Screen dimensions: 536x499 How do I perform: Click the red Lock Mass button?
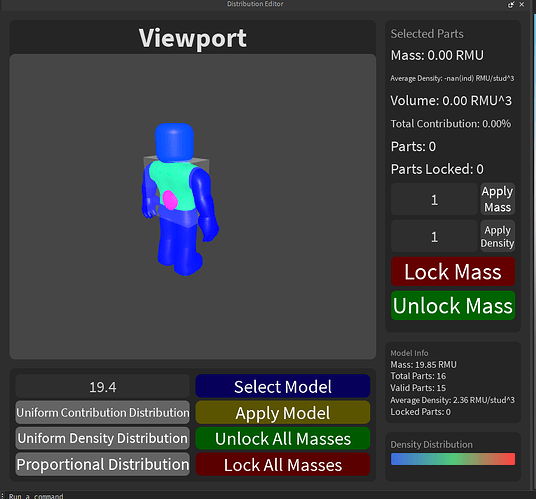453,272
